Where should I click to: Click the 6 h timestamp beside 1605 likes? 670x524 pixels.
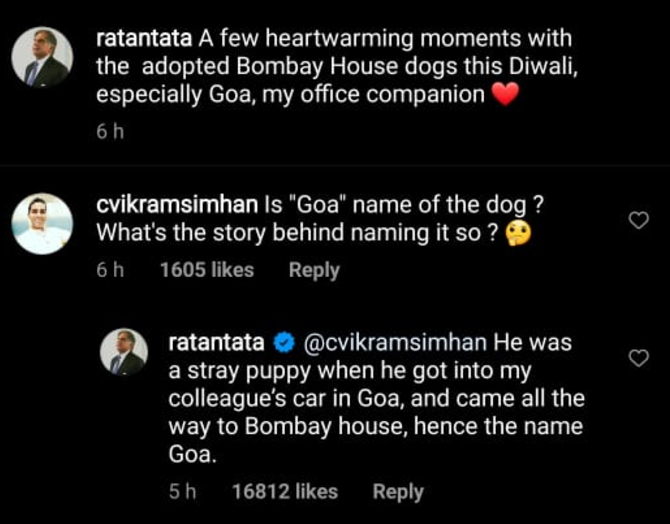(108, 270)
